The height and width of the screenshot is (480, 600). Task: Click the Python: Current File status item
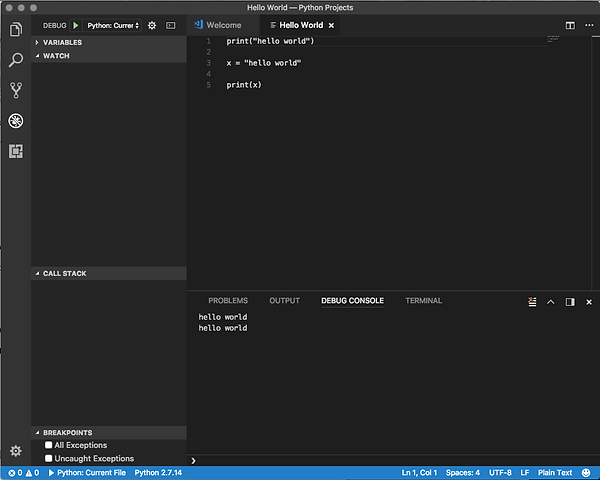tap(87, 473)
